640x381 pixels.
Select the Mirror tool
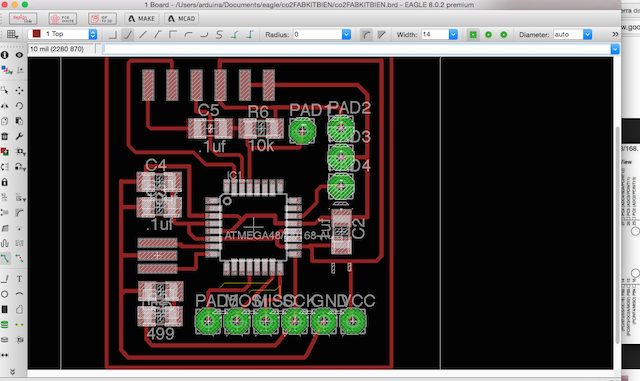coord(4,106)
